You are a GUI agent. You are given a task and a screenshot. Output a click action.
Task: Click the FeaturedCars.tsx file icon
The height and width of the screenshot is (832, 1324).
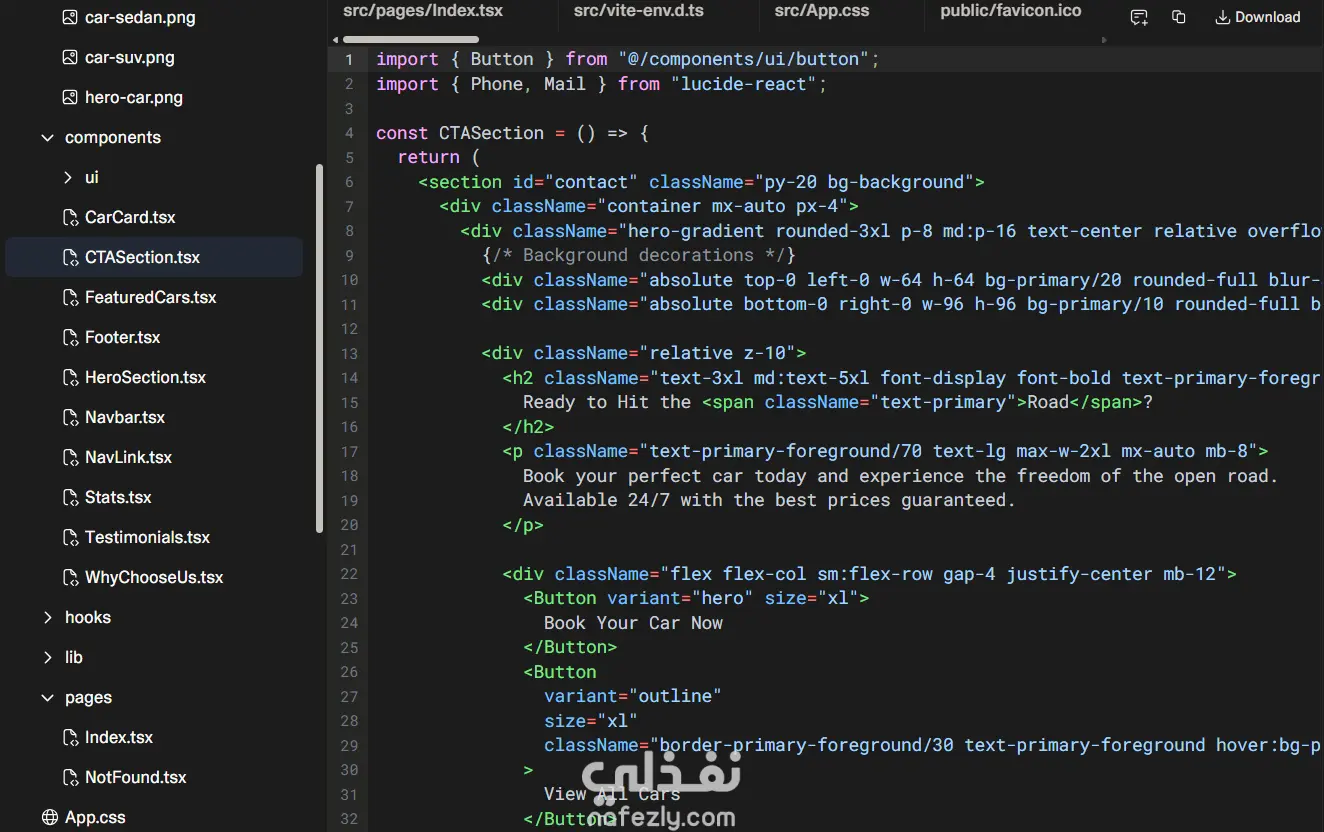coord(70,297)
